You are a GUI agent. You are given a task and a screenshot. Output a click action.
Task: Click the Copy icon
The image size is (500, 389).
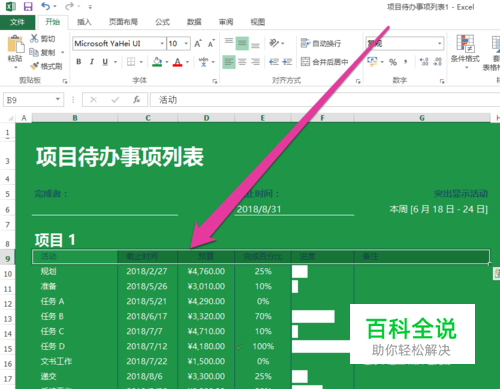(x=34, y=52)
